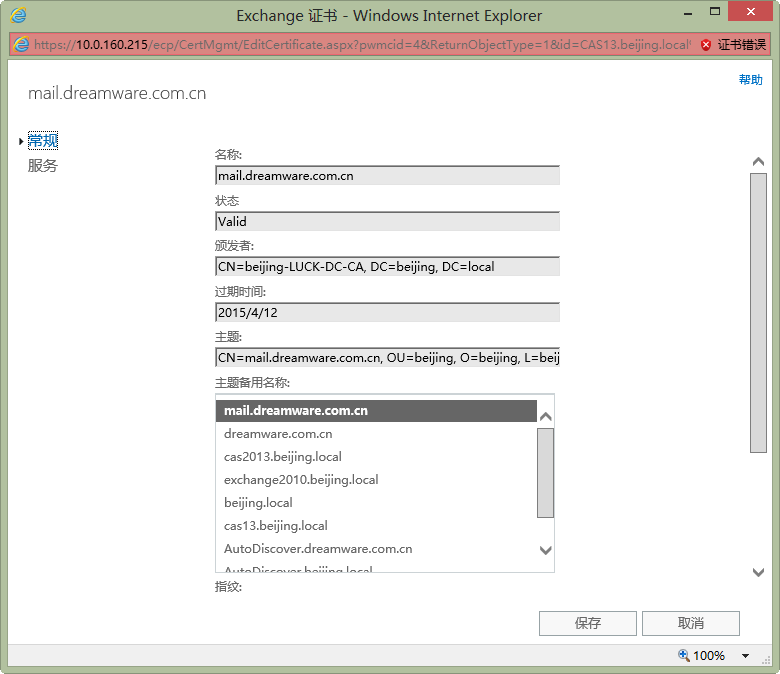Viewport: 780px width, 674px height.
Task: Close the Exchange 证书 window
Action: [750, 12]
